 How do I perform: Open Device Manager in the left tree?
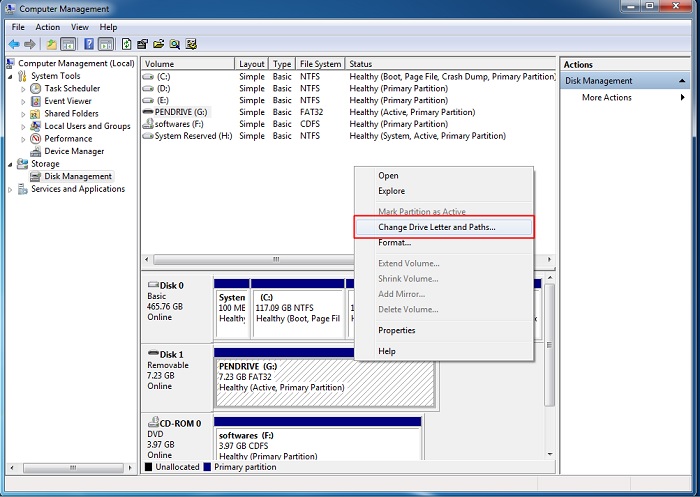tap(74, 151)
